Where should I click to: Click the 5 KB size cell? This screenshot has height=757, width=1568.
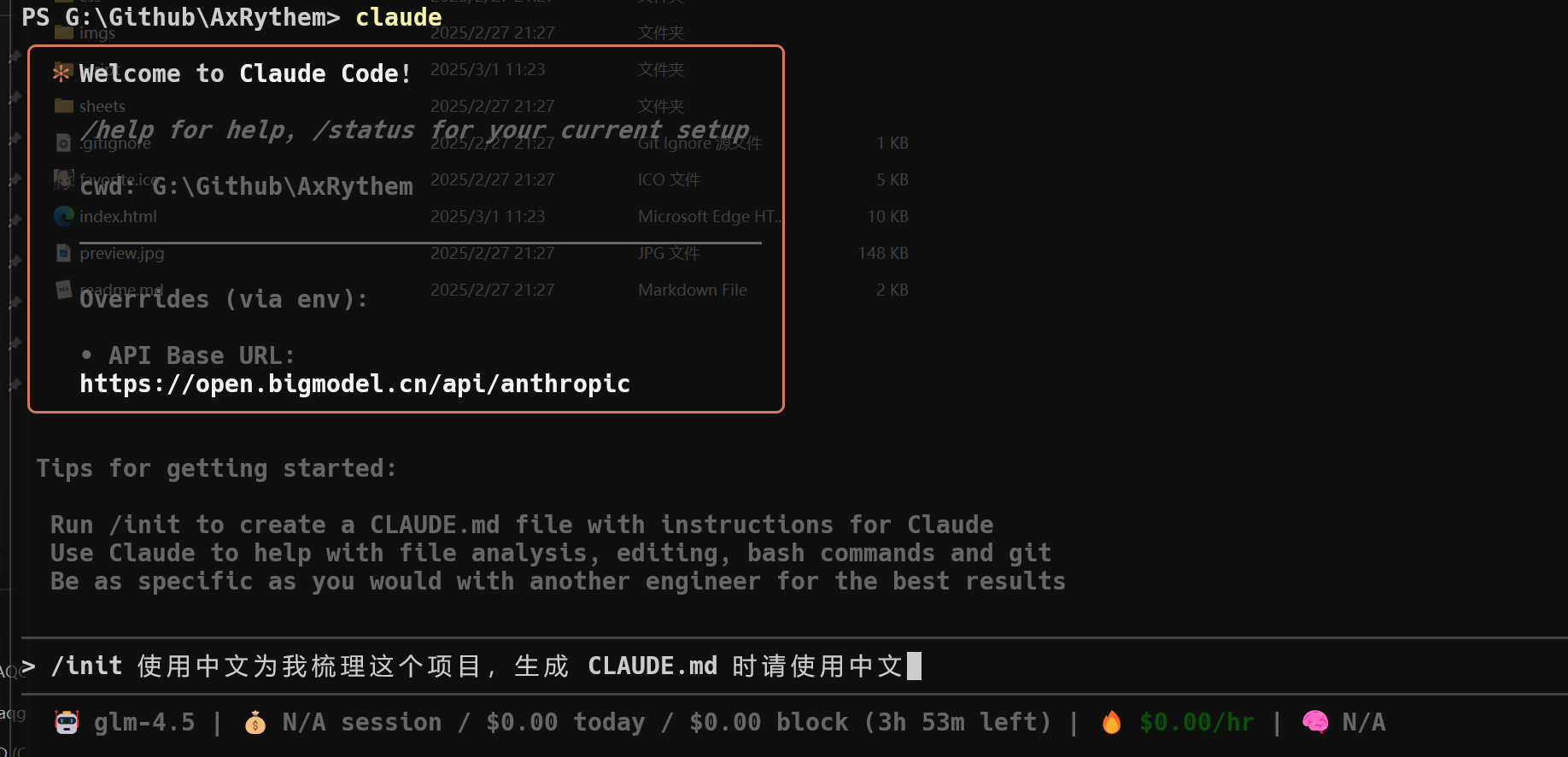click(892, 179)
